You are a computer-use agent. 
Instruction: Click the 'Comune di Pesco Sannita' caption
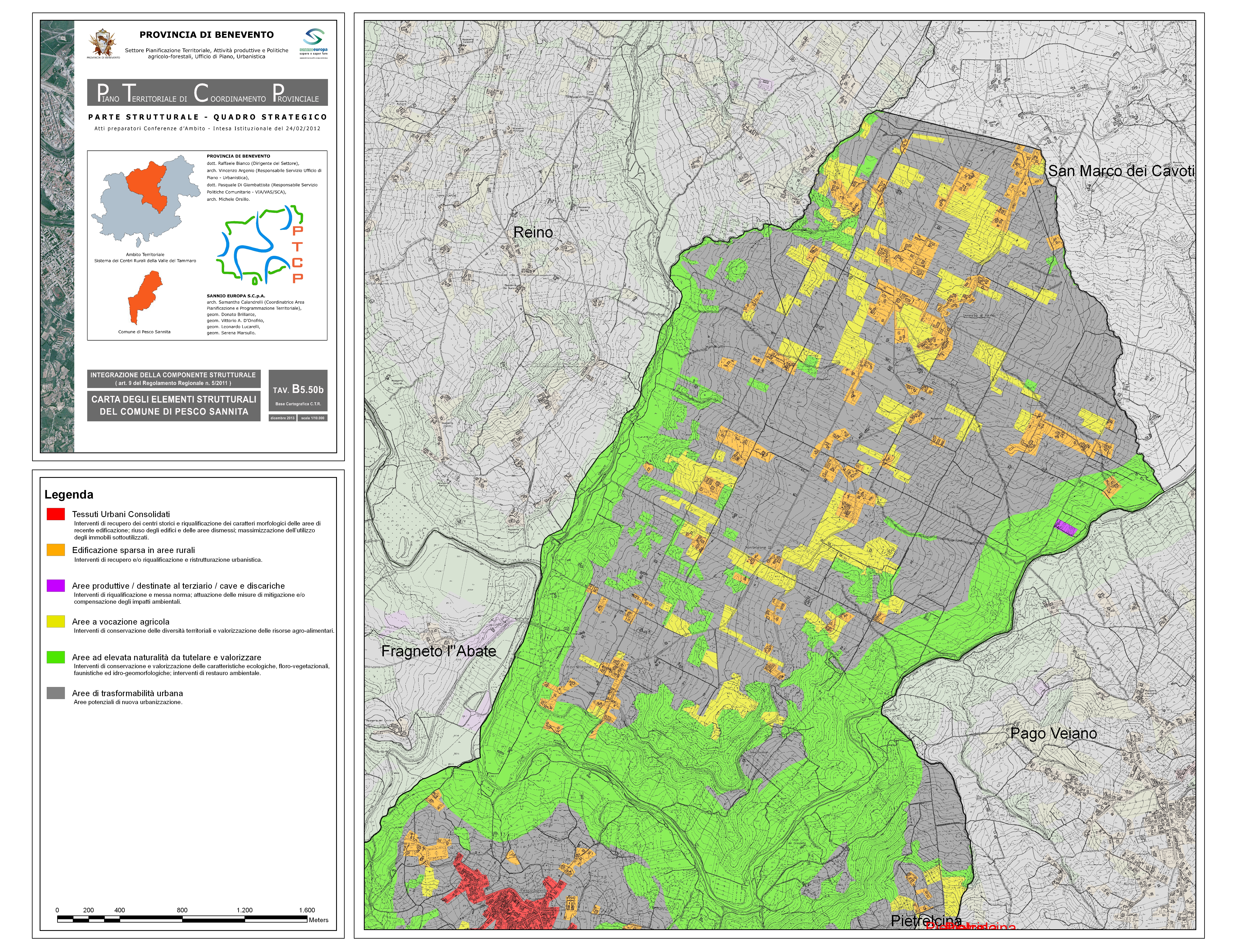point(145,332)
